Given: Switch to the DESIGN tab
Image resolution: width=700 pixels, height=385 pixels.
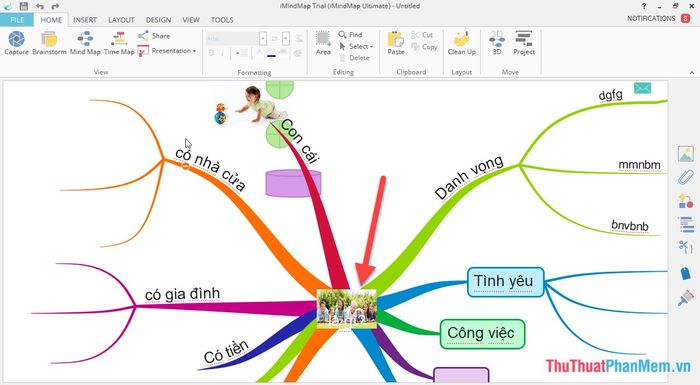Looking at the screenshot, I should tap(158, 20).
